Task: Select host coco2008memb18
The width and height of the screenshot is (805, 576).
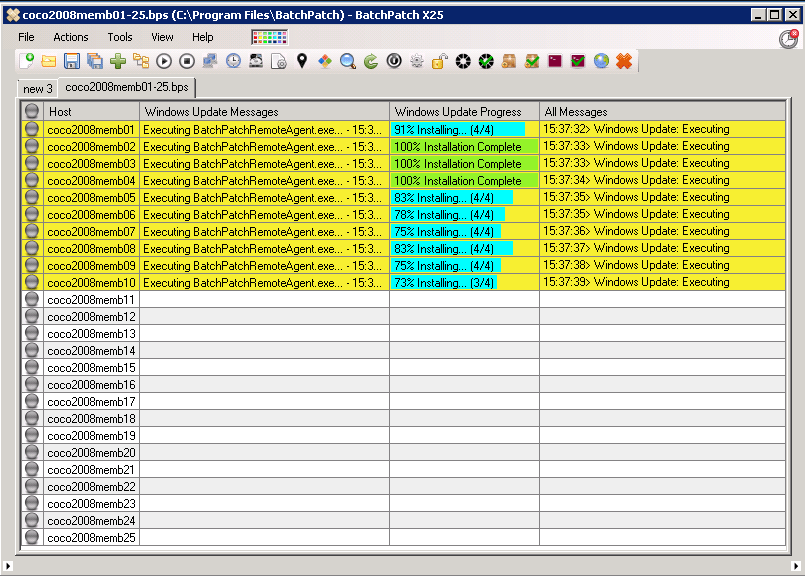Action: point(91,418)
